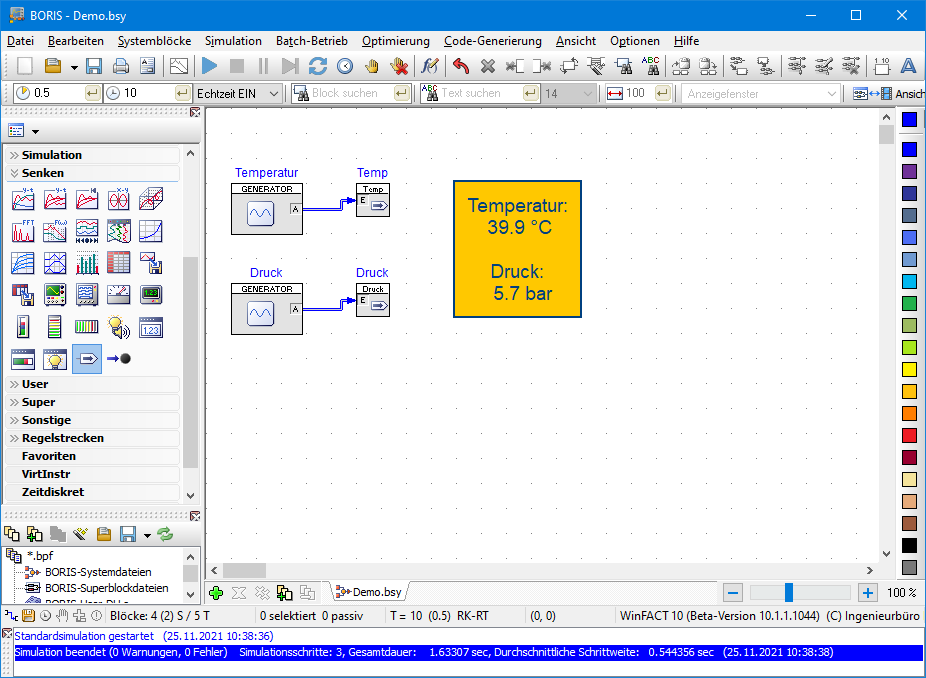Viewport: 926px width, 678px height.
Task: Start the simulation with the blue play icon
Action: [210, 66]
